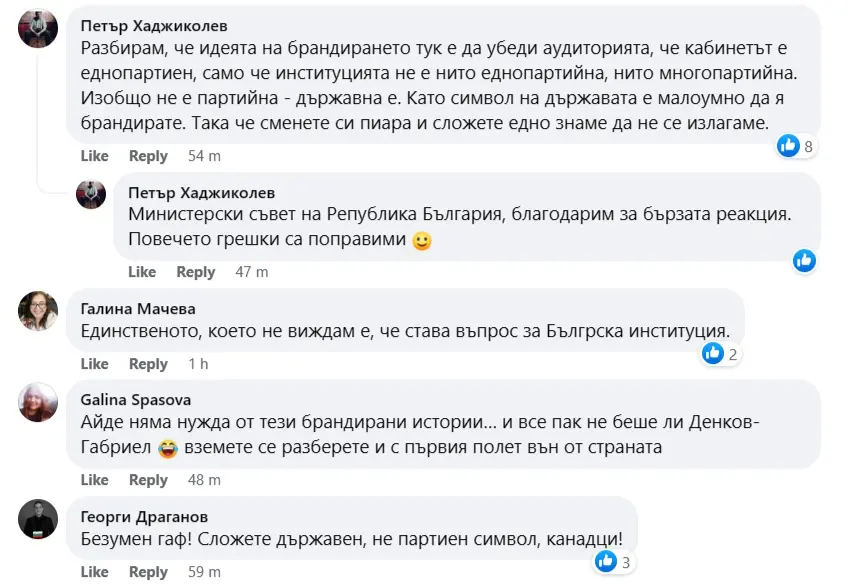This screenshot has width=851, height=584.
Task: Open Галина Мачева's profile picture
Action: point(38,311)
